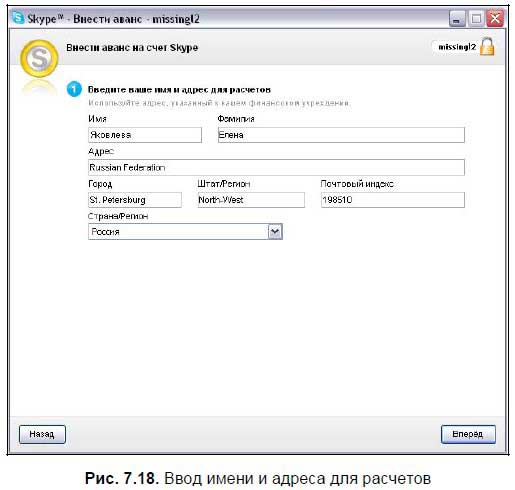The width and height of the screenshot is (515, 490).
Task: Click the padlock icon beside missingl2
Action: [487, 46]
